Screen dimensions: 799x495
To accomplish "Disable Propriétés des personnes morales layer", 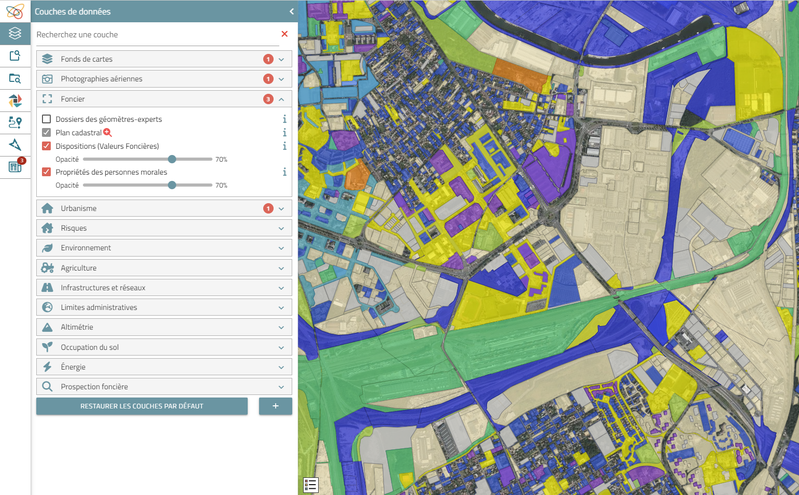I will [x=46, y=172].
